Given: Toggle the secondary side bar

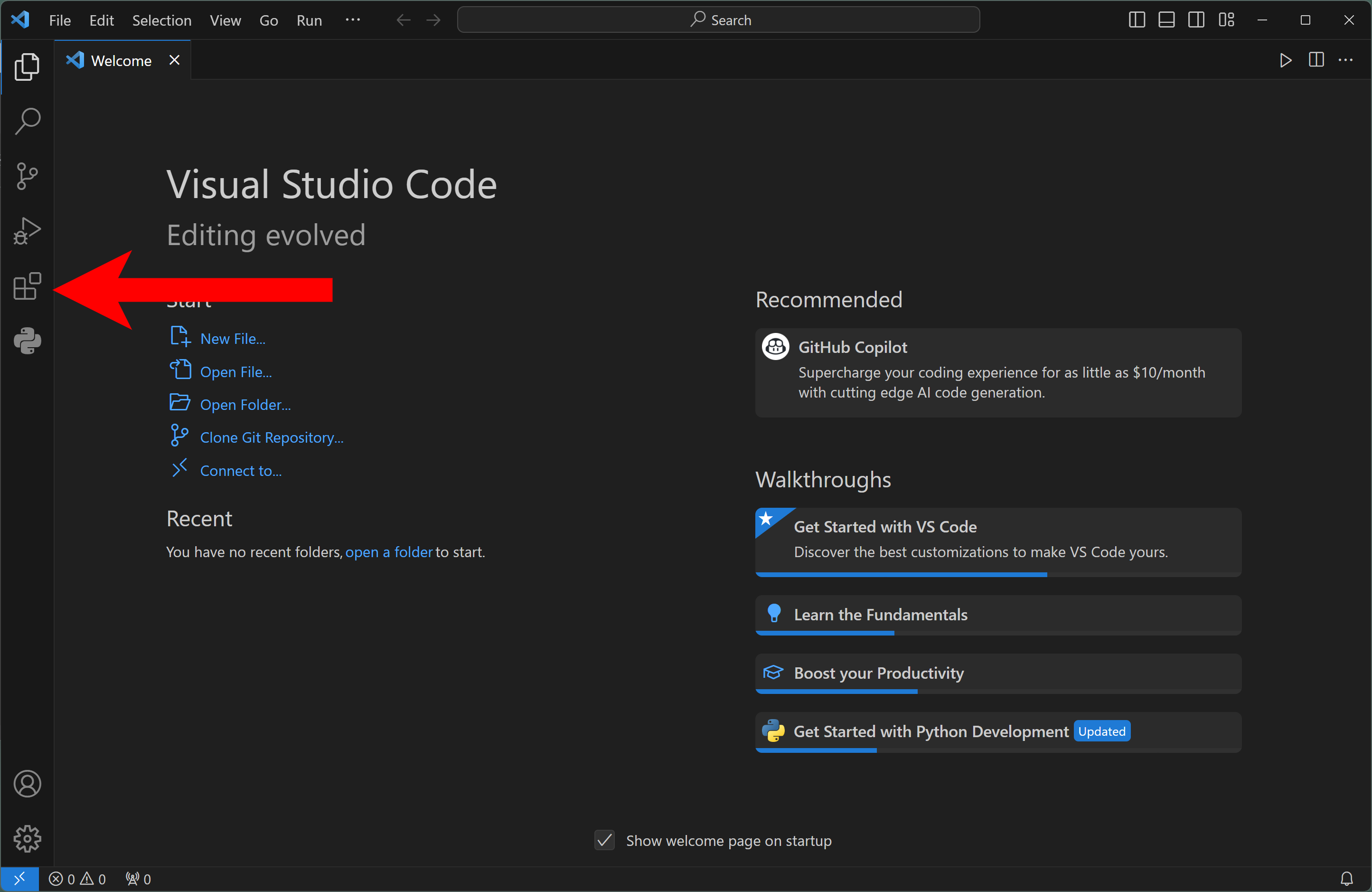Looking at the screenshot, I should 1197,20.
